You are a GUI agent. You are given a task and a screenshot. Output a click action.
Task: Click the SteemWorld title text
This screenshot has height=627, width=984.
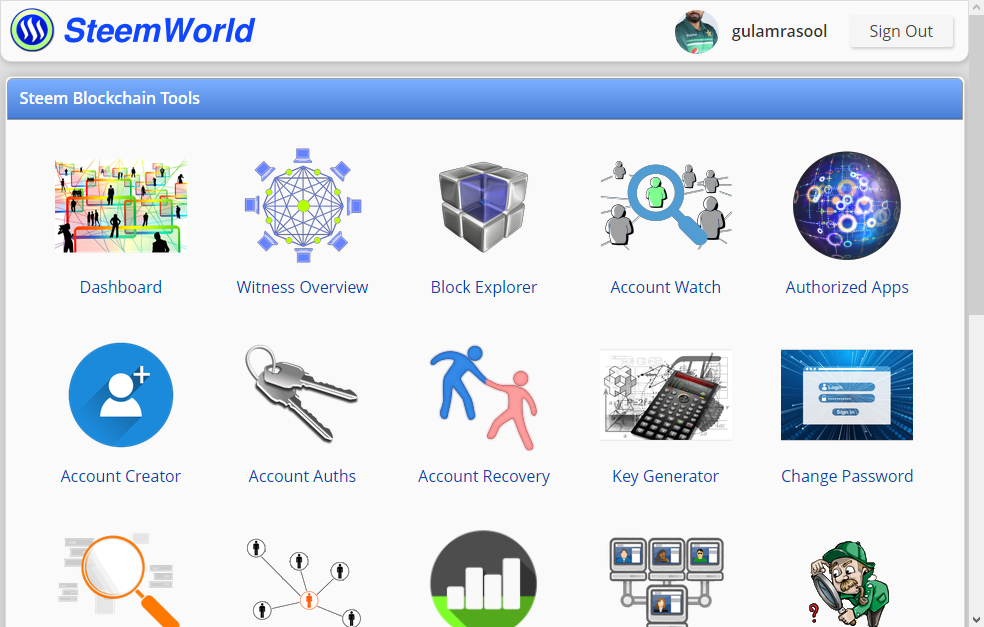(x=159, y=30)
